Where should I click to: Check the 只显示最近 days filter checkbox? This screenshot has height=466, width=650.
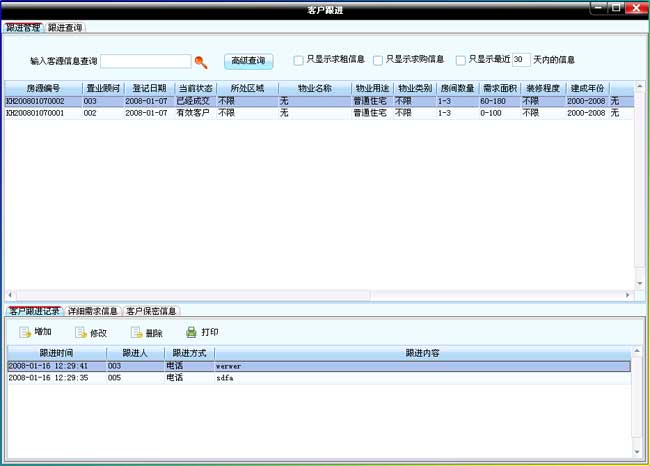tap(460, 61)
